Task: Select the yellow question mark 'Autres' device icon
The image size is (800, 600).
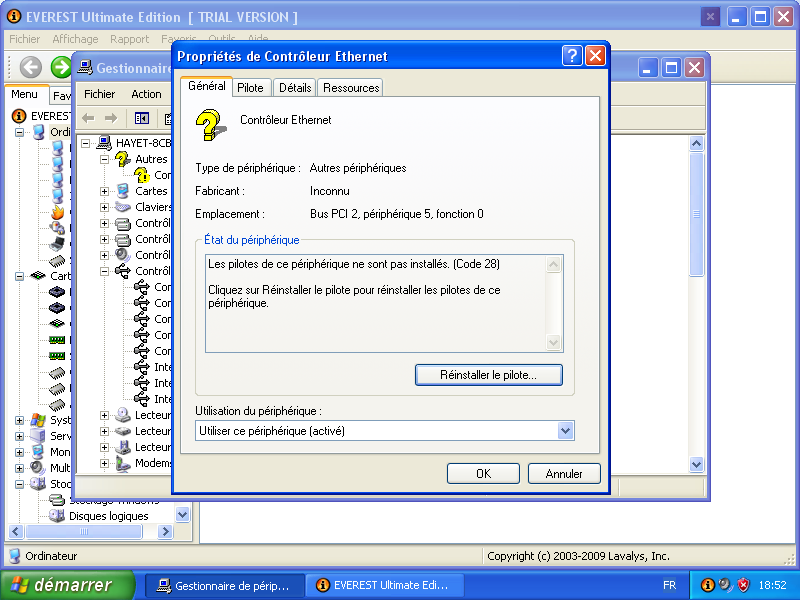Action: pos(123,159)
